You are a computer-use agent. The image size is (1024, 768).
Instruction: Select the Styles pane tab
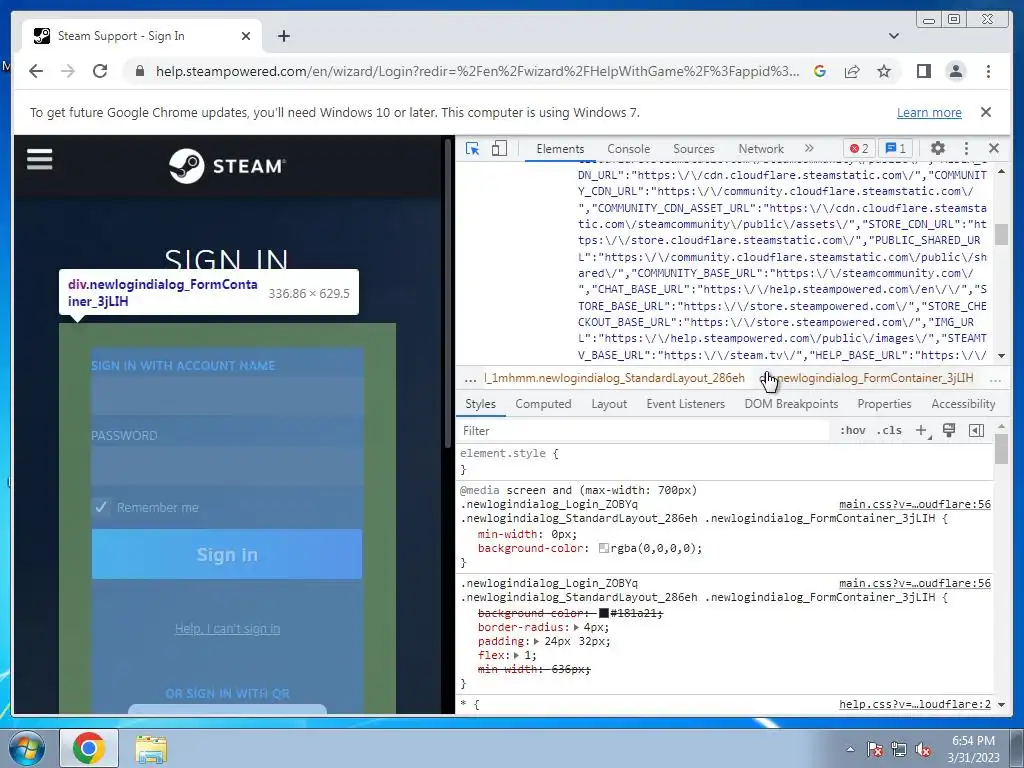tap(480, 404)
